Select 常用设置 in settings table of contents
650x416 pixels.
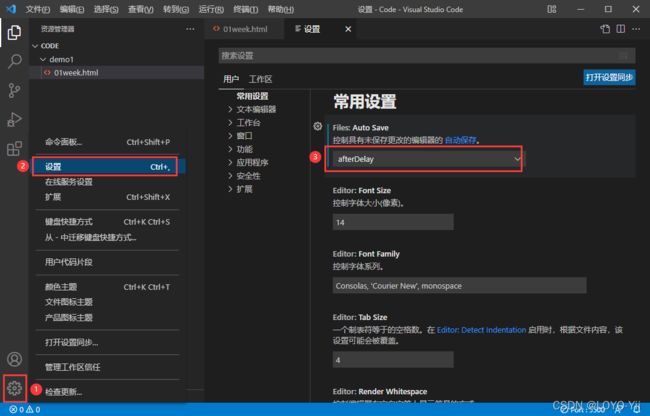click(252, 96)
